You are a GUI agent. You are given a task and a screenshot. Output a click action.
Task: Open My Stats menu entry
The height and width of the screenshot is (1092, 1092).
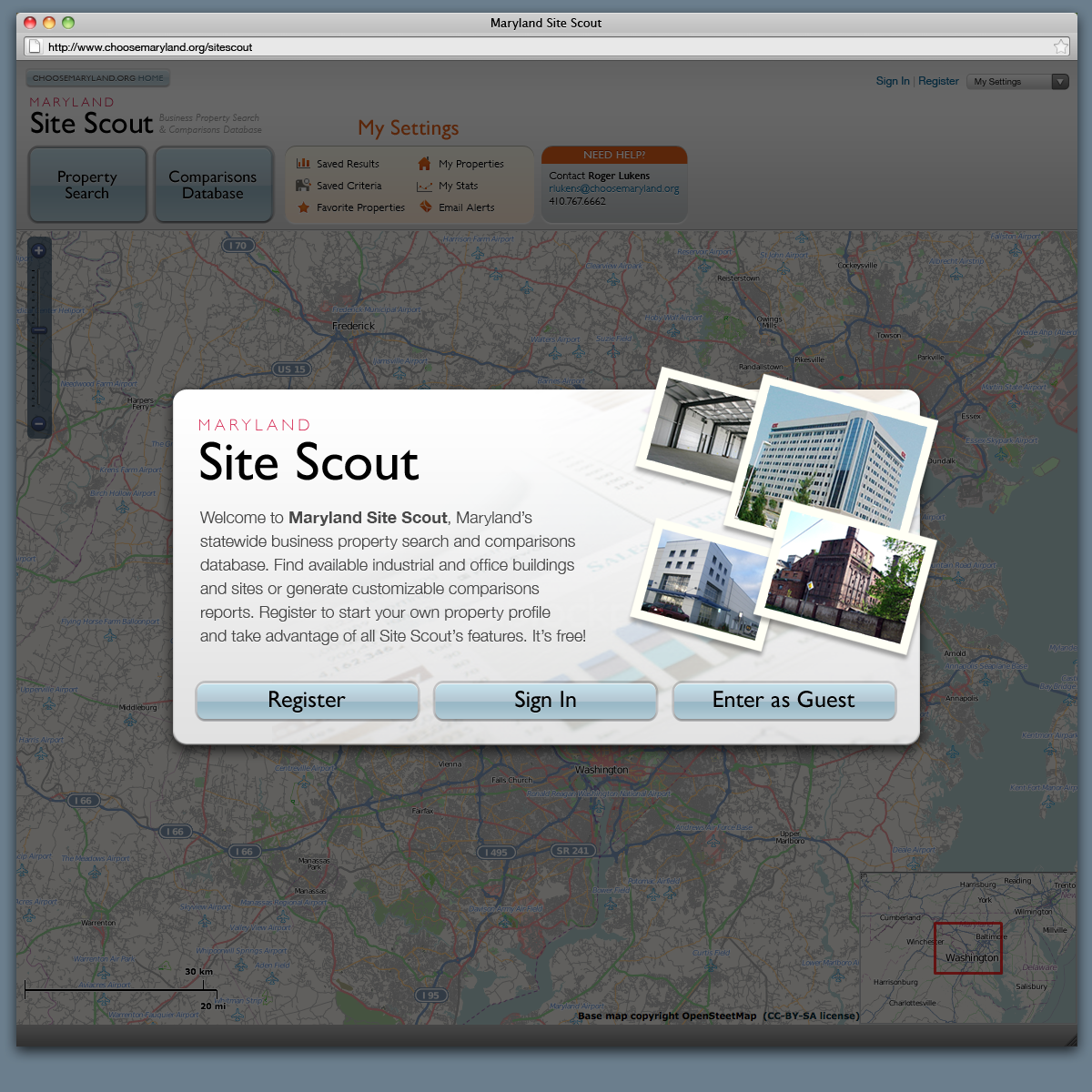[x=458, y=186]
